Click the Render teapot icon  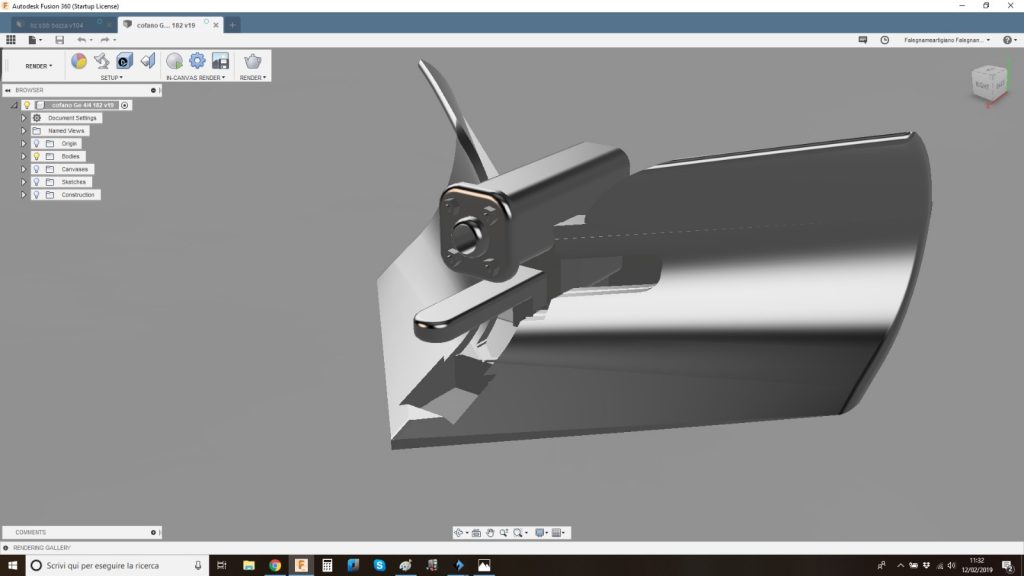[253, 61]
